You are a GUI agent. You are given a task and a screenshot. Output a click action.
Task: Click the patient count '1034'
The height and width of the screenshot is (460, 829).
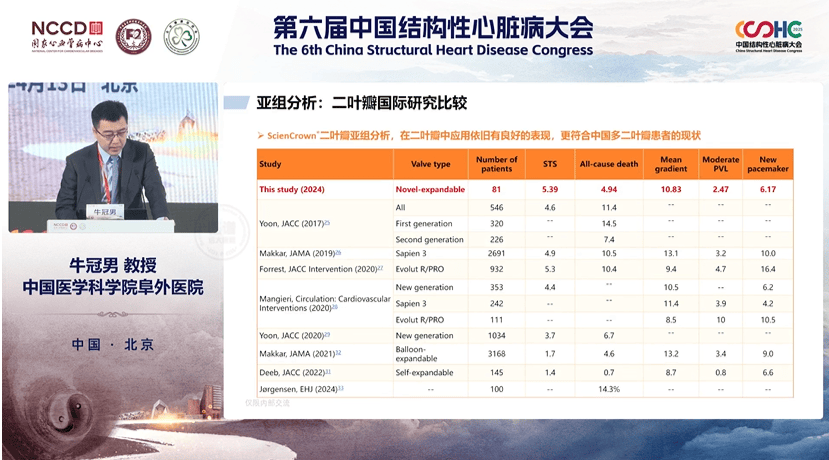[x=496, y=336]
